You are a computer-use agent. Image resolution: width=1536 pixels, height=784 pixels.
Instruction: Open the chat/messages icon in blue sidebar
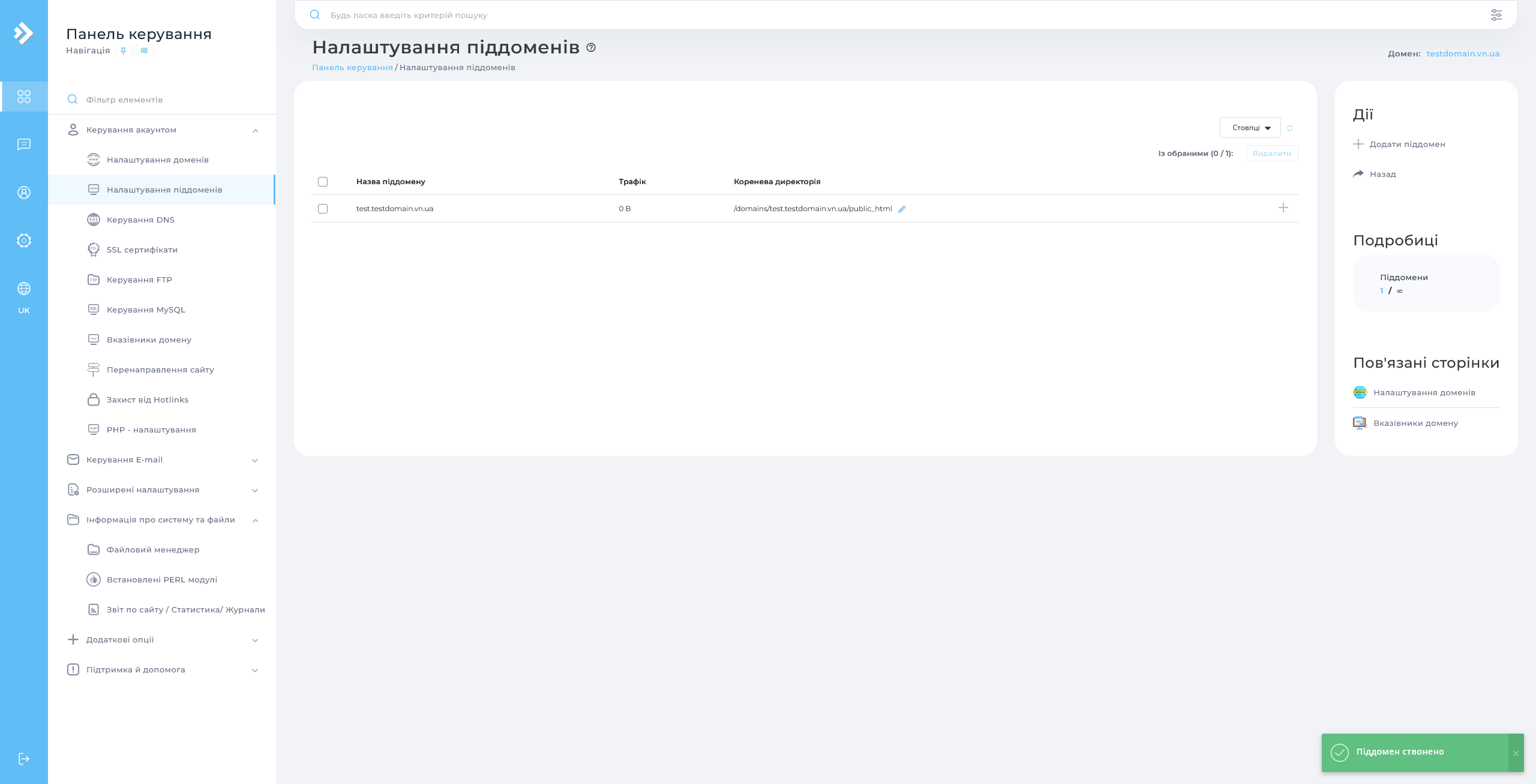tap(24, 144)
